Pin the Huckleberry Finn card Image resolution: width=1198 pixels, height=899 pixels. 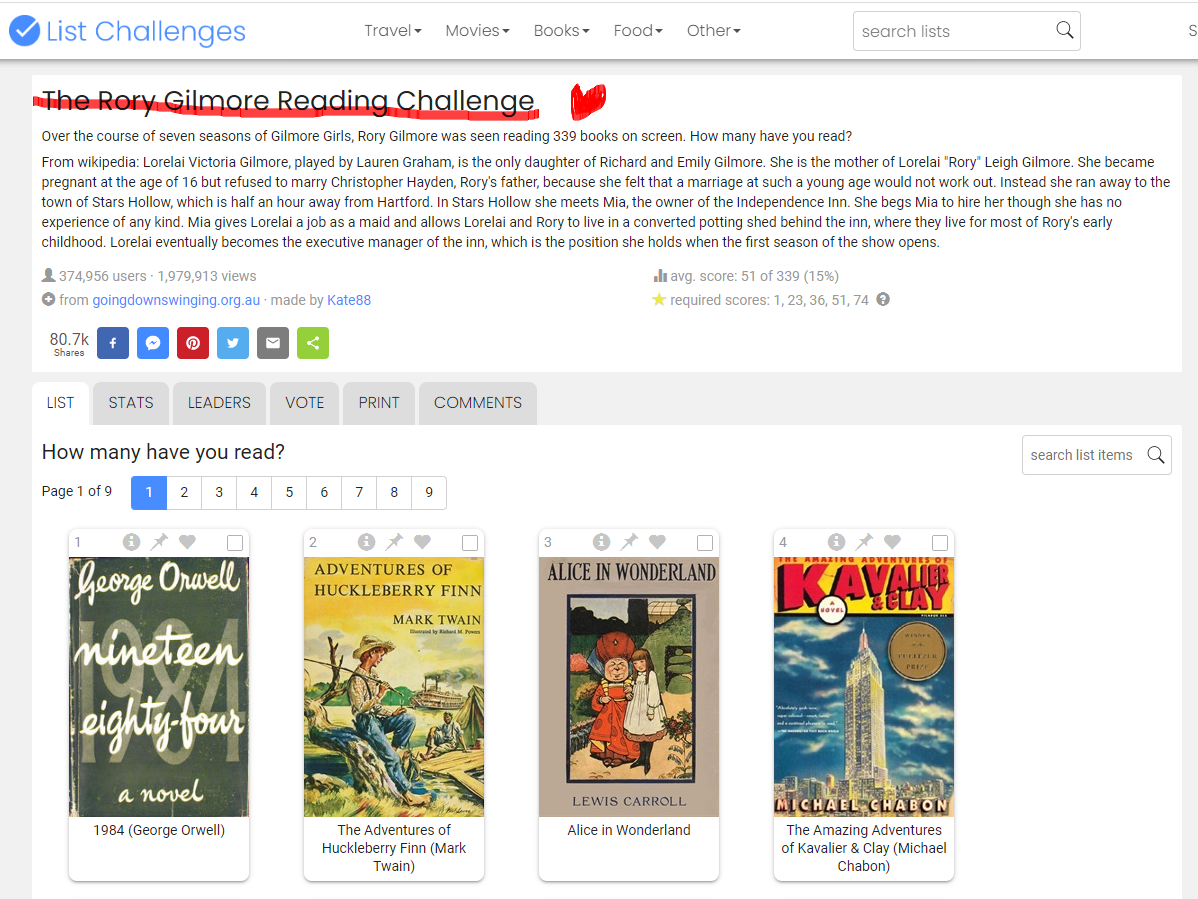[x=394, y=542]
